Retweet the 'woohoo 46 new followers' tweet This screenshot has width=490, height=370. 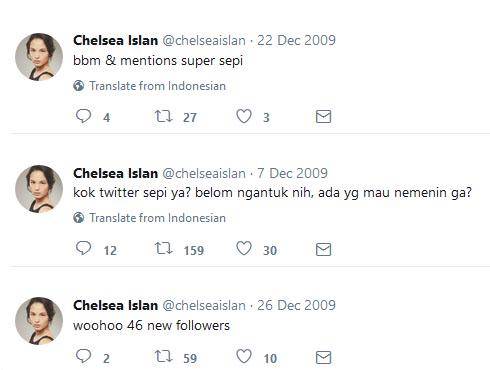[163, 357]
